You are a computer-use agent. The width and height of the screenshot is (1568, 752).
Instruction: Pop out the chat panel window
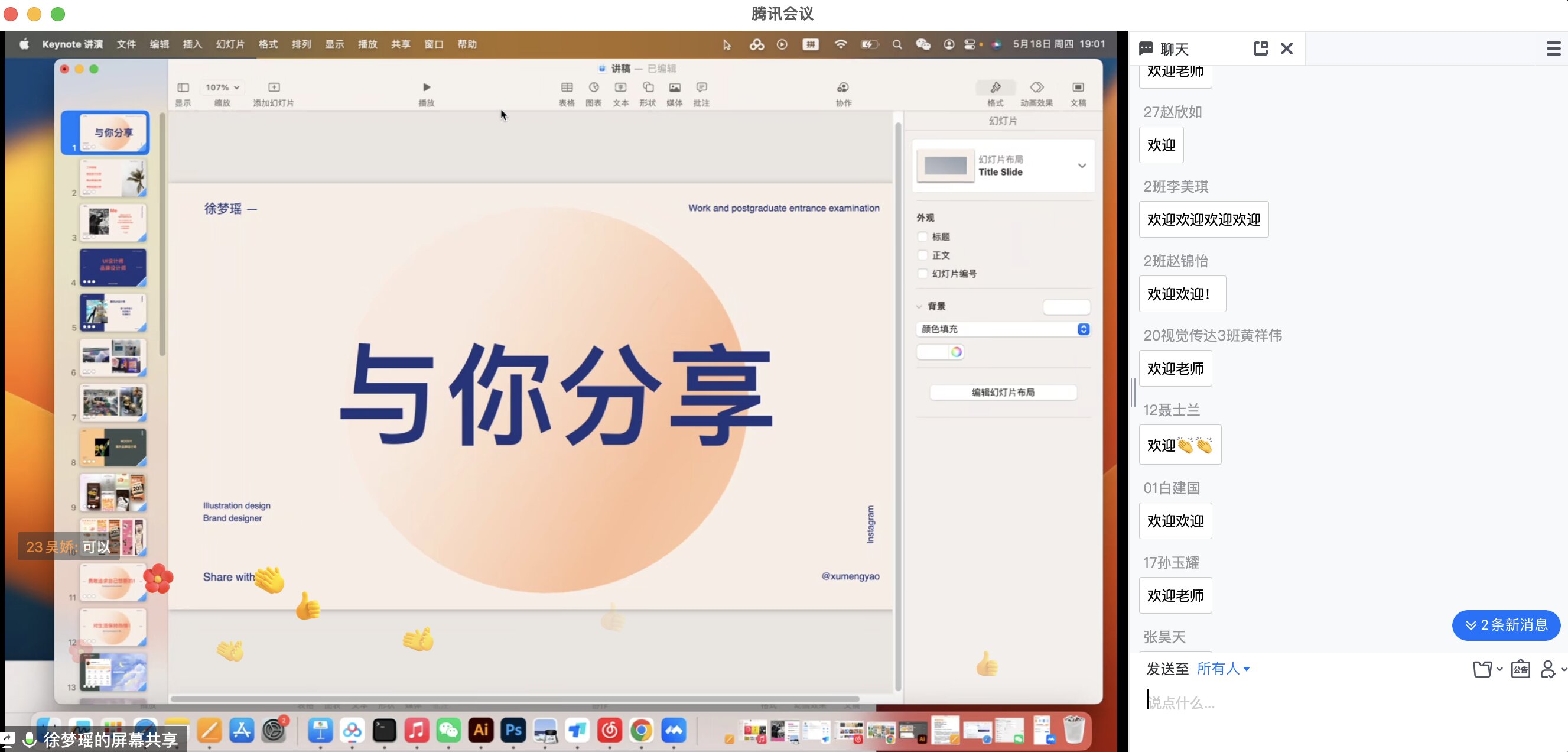click(x=1260, y=48)
